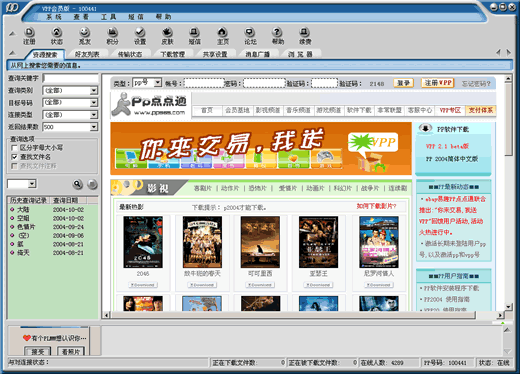Open the 短信 menu in the menu bar
Screen dimensions: 520x374
pyautogui.click(x=136, y=17)
